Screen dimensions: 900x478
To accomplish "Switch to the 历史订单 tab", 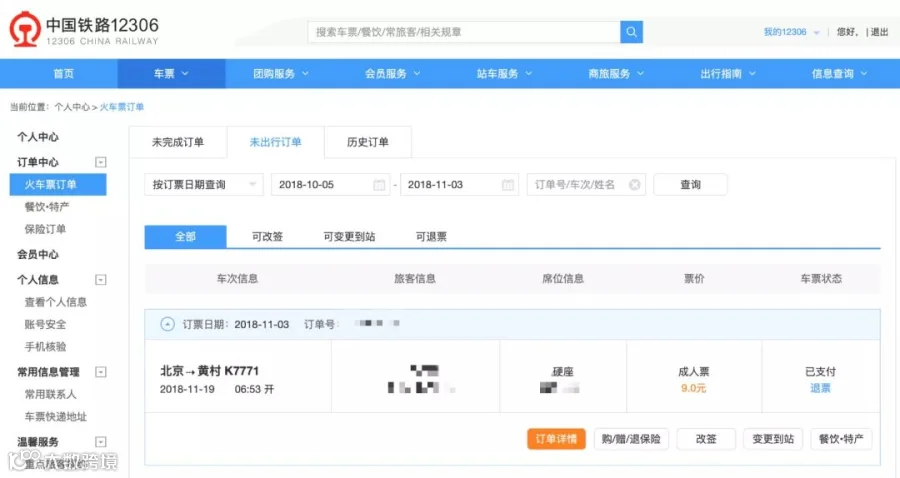I will [x=368, y=142].
